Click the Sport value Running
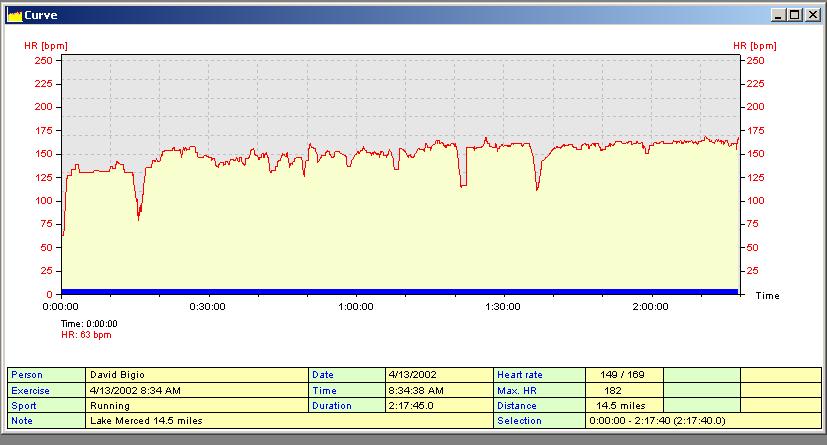This screenshot has width=827, height=445. (x=197, y=406)
